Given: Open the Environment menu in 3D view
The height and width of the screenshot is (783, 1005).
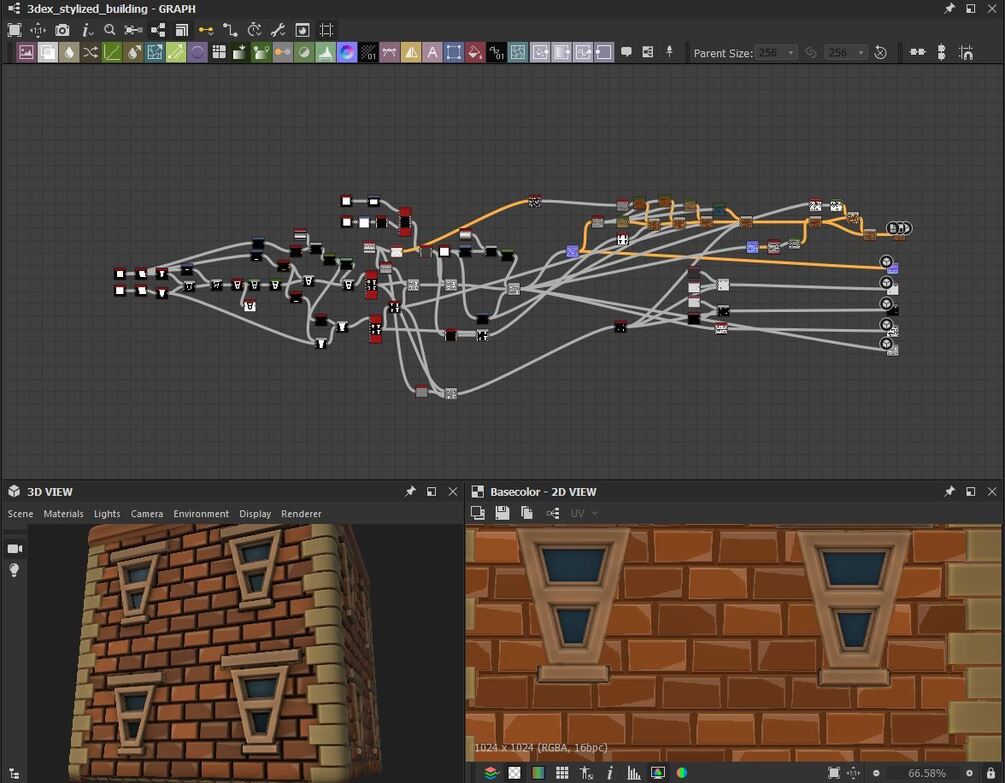Looking at the screenshot, I should click(x=201, y=514).
